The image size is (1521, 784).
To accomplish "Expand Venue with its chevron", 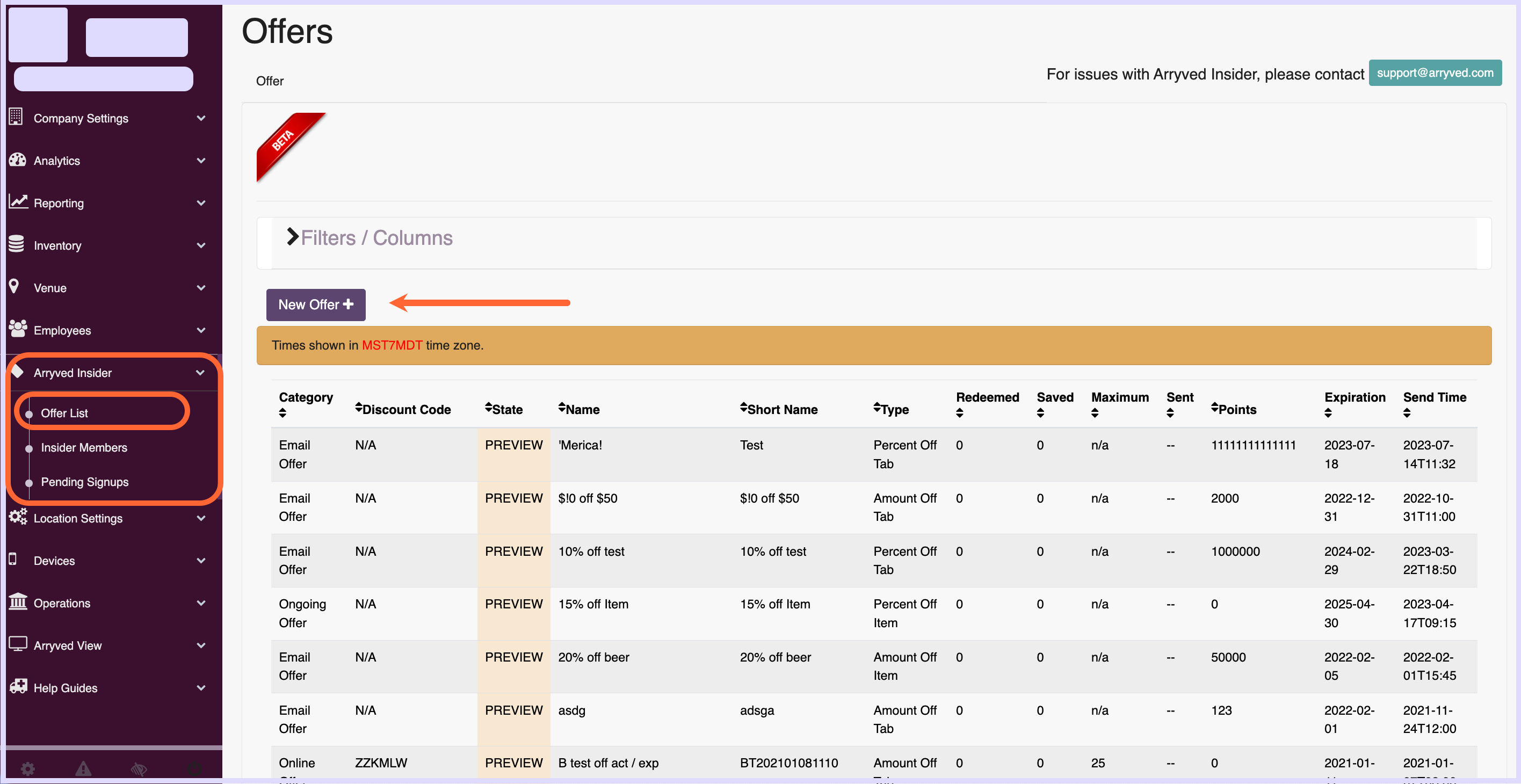I will (x=201, y=287).
